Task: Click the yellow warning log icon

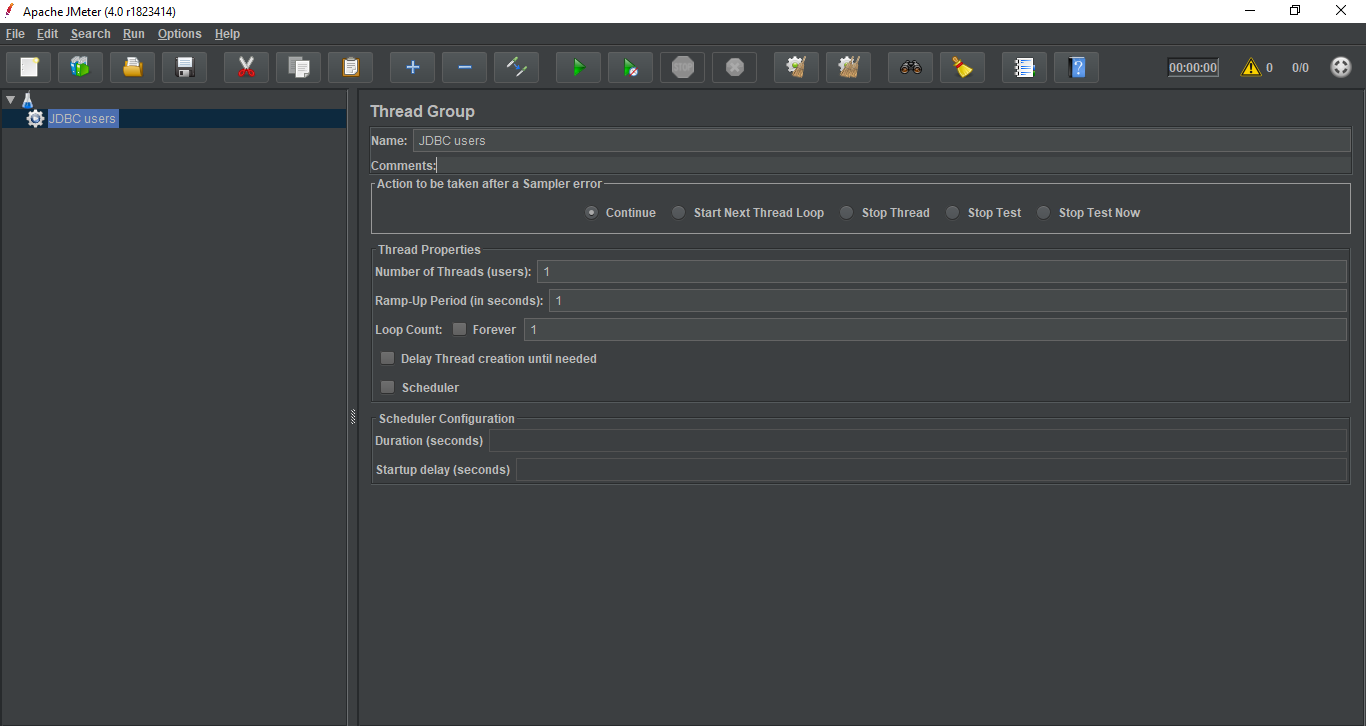Action: click(x=1250, y=68)
